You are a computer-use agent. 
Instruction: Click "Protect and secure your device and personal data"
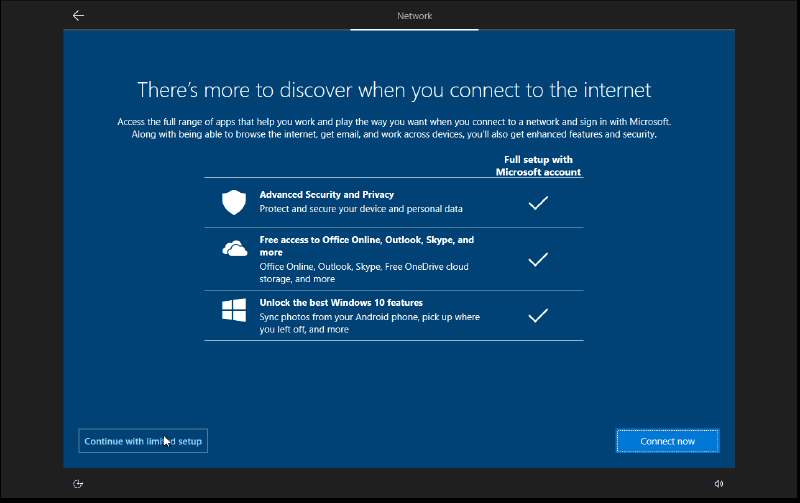361,209
